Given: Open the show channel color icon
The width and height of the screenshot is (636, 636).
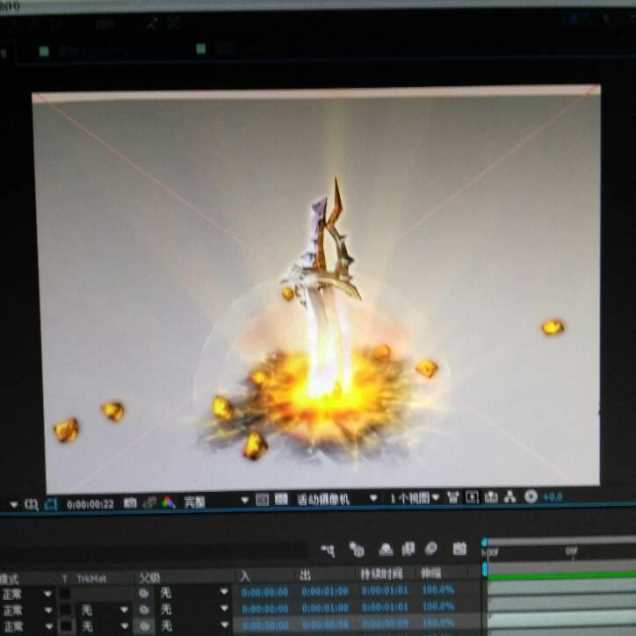Looking at the screenshot, I should (x=168, y=503).
